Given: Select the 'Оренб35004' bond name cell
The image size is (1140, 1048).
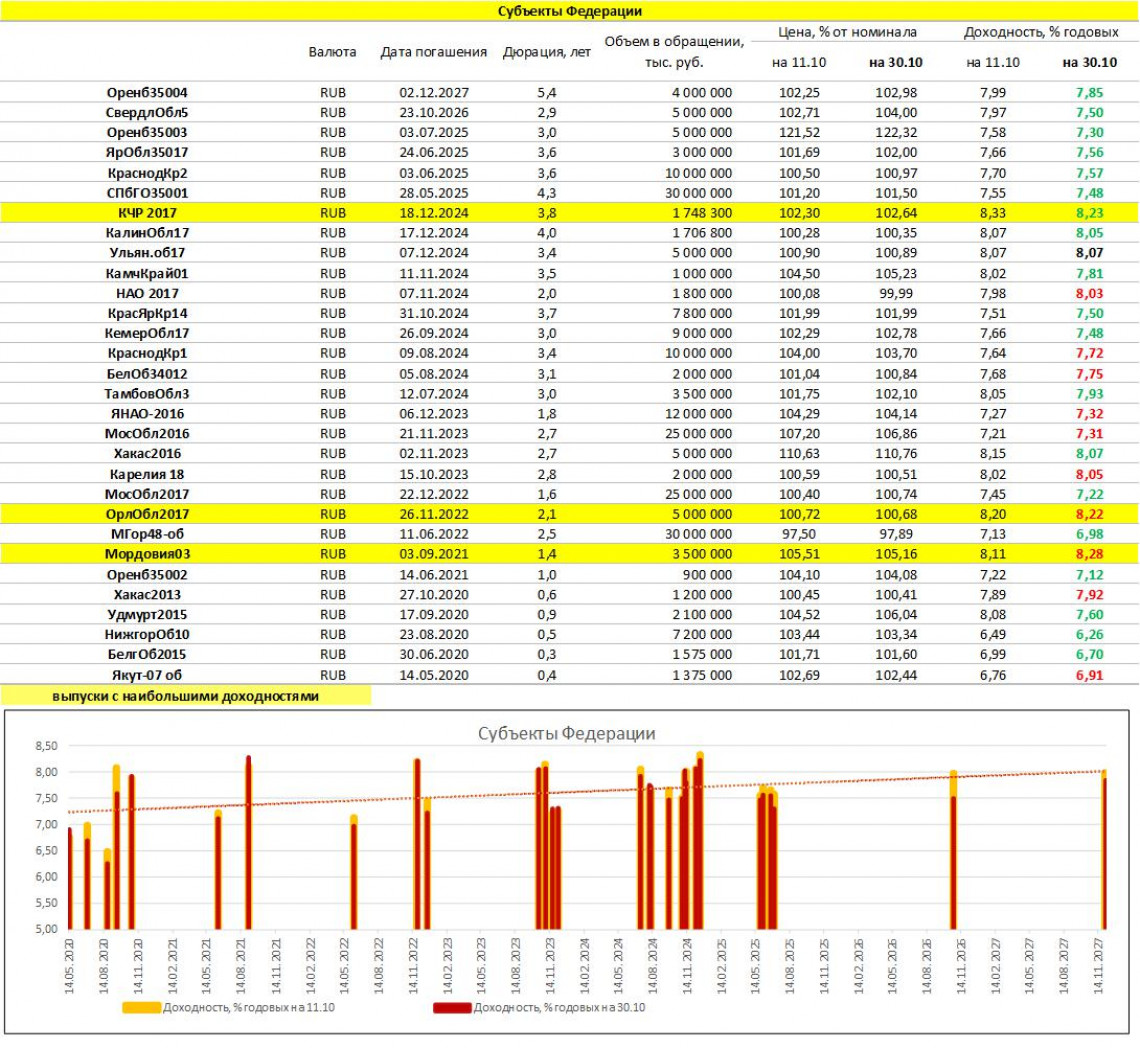Looking at the screenshot, I should (x=147, y=92).
